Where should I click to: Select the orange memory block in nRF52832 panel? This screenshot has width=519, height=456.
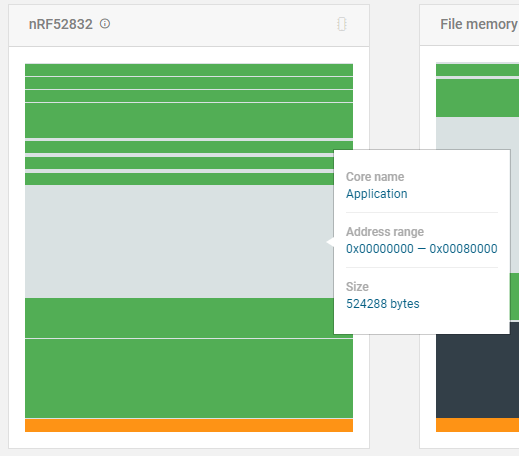click(189, 425)
